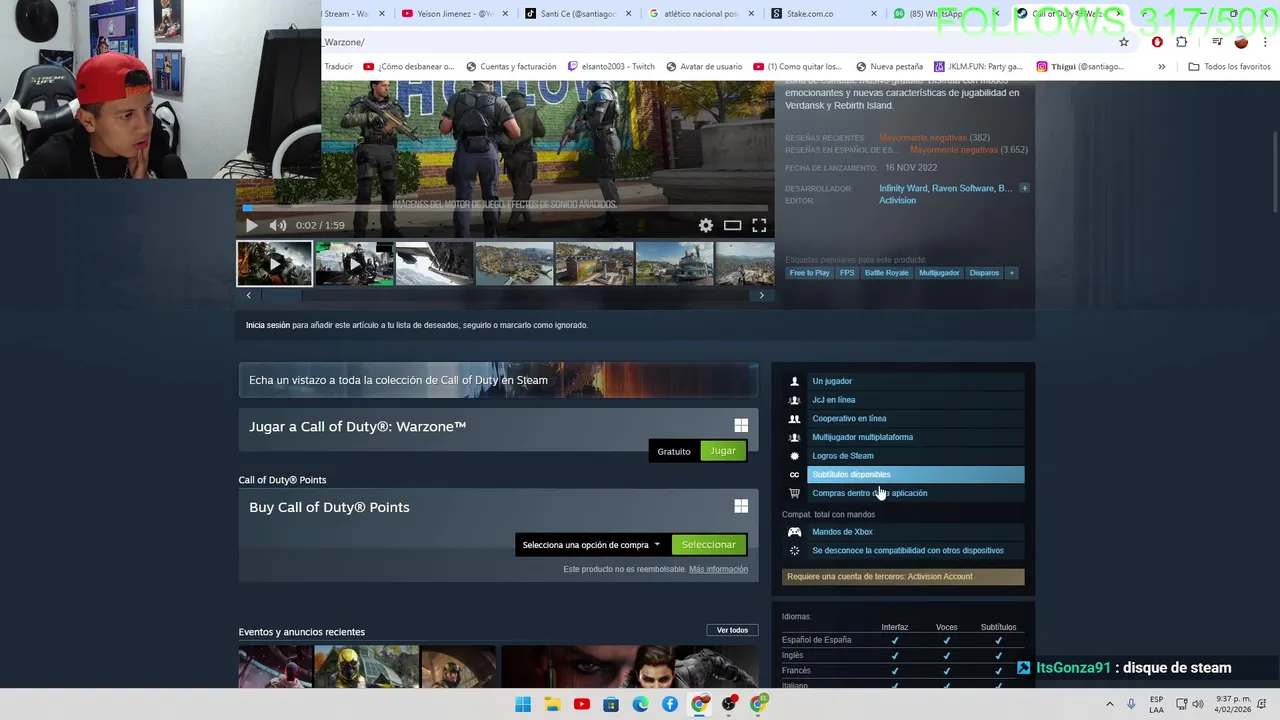The image size is (1280, 720).
Task: Select the second video thumbnail in strip
Action: point(354,264)
